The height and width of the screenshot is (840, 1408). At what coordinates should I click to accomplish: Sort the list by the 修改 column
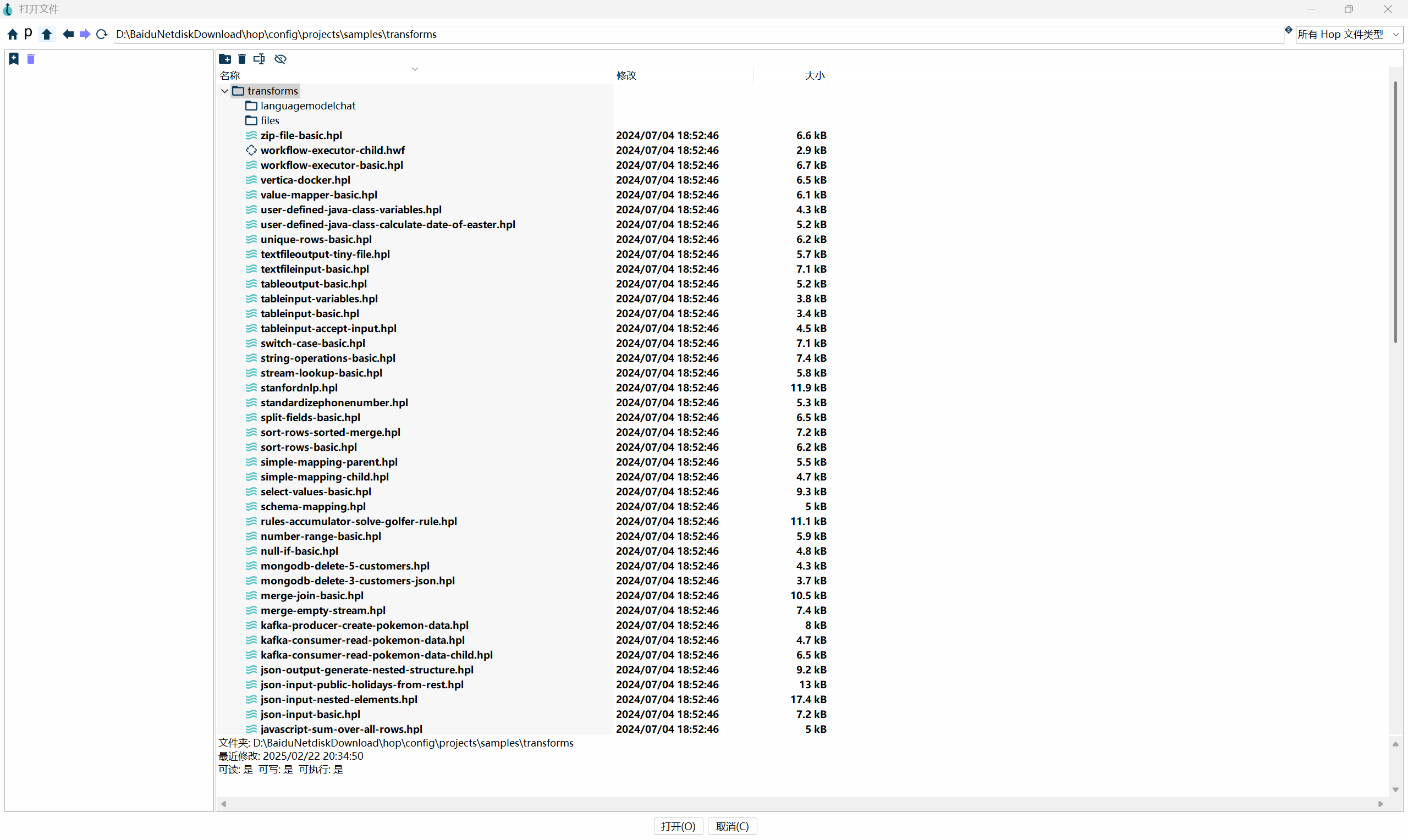coord(626,76)
